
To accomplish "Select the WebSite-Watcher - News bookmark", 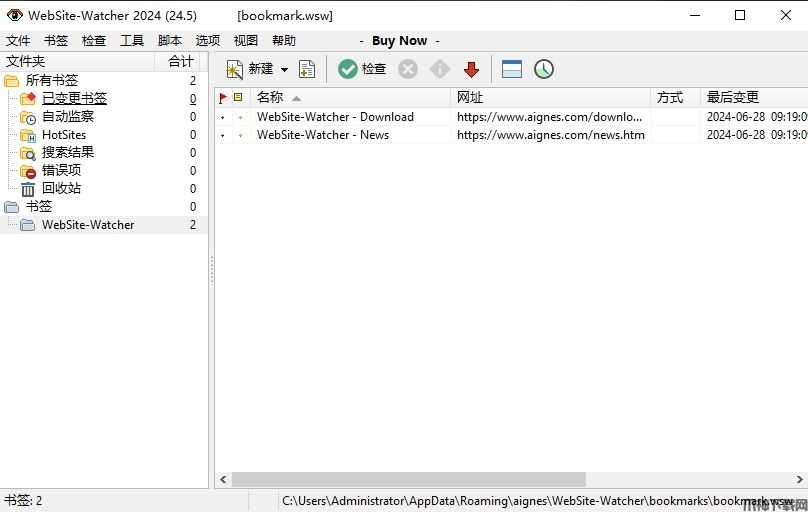I will click(x=323, y=135).
